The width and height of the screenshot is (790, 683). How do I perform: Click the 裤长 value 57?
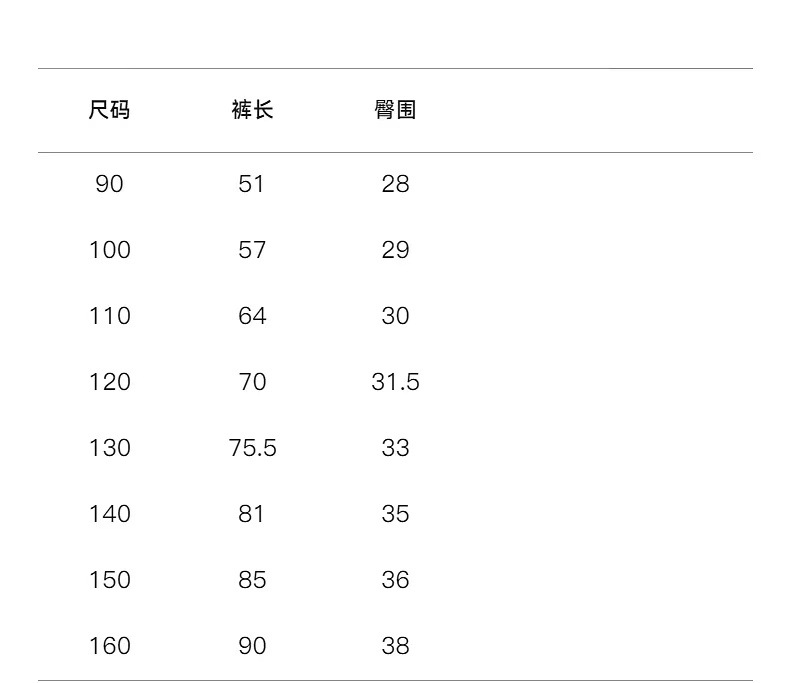(x=252, y=250)
